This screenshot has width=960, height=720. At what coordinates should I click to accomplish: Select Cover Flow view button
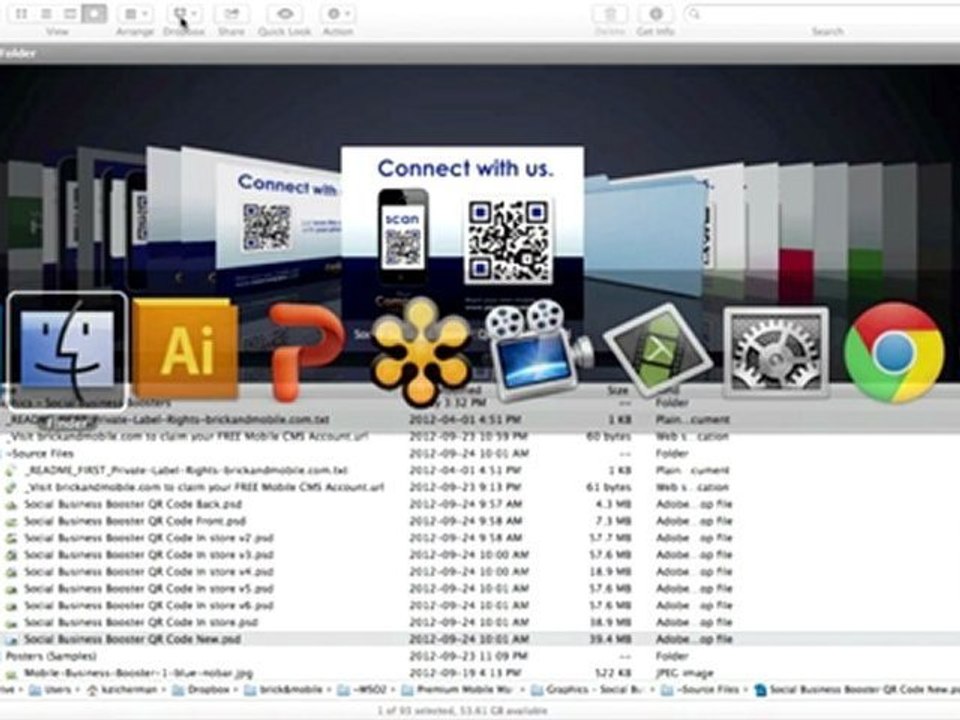coord(94,13)
